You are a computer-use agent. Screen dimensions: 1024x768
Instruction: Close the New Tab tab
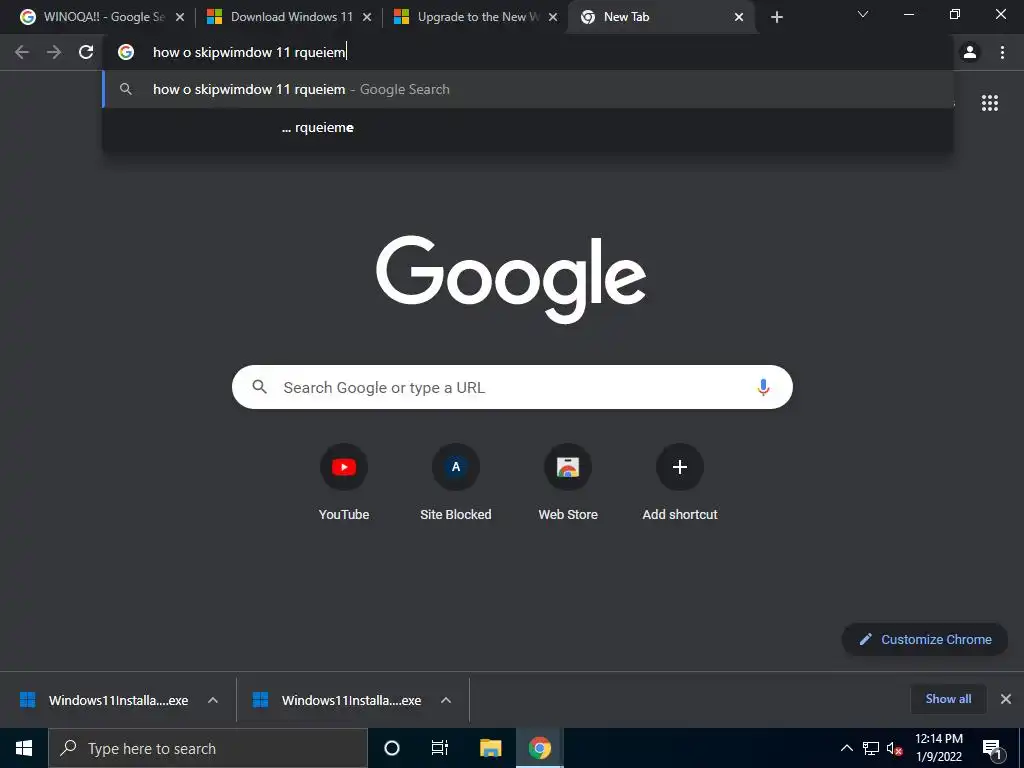739,17
